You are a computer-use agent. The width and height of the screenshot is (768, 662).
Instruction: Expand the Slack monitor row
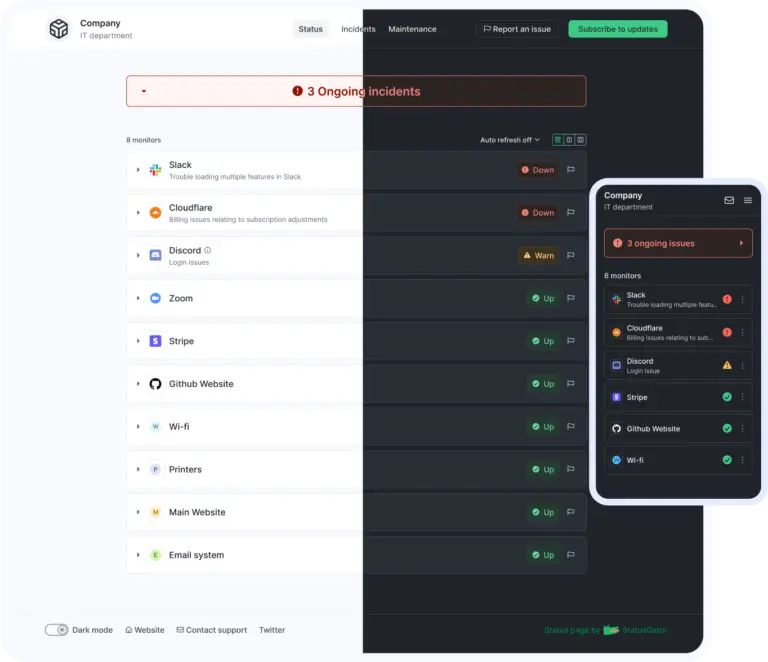pos(138,170)
